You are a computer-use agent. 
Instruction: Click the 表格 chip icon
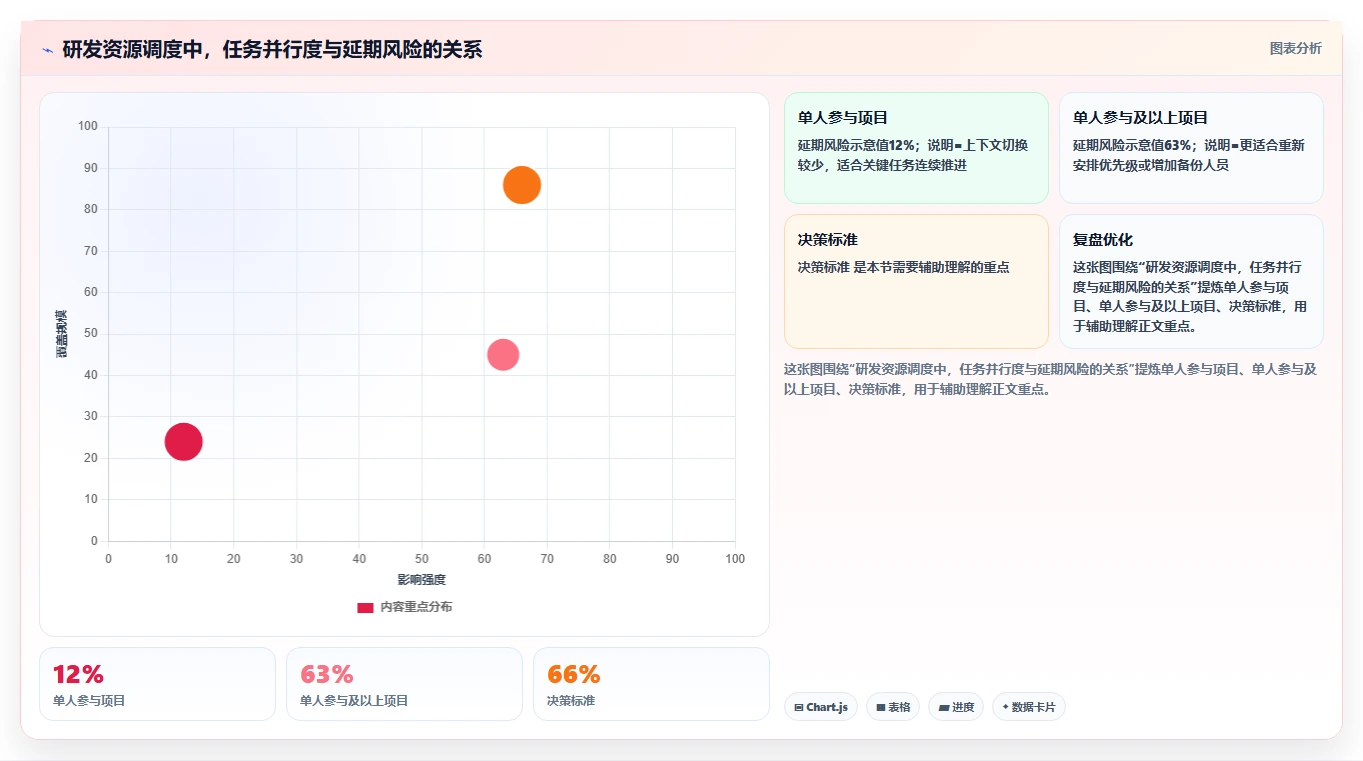pos(881,707)
